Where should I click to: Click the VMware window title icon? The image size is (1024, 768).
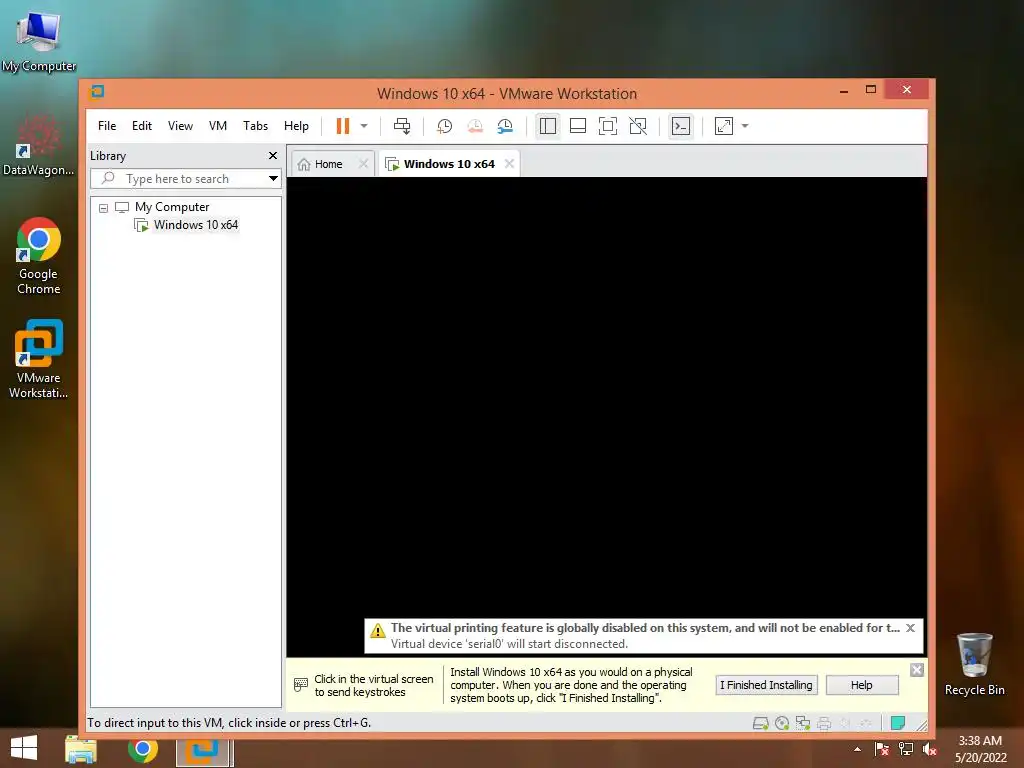point(97,91)
